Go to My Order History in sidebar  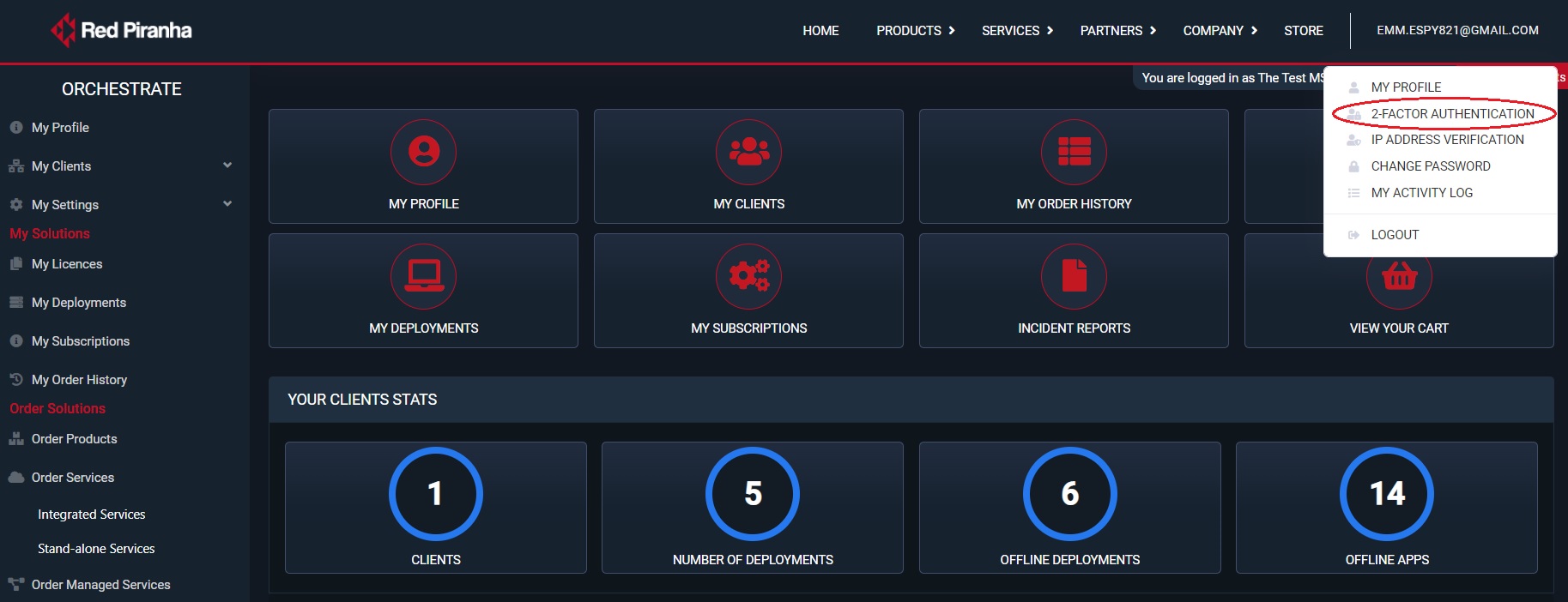79,380
